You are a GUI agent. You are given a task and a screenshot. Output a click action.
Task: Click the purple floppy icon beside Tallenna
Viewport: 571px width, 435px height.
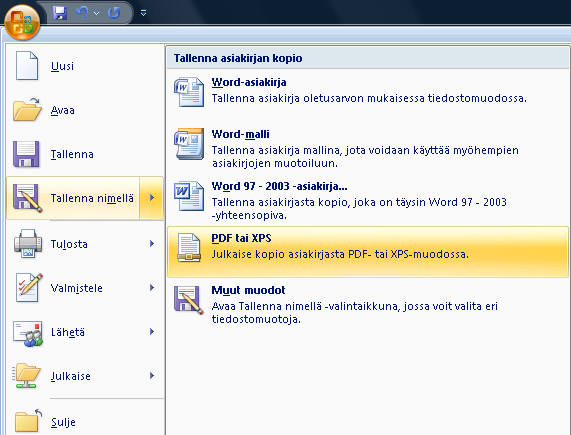(26, 154)
